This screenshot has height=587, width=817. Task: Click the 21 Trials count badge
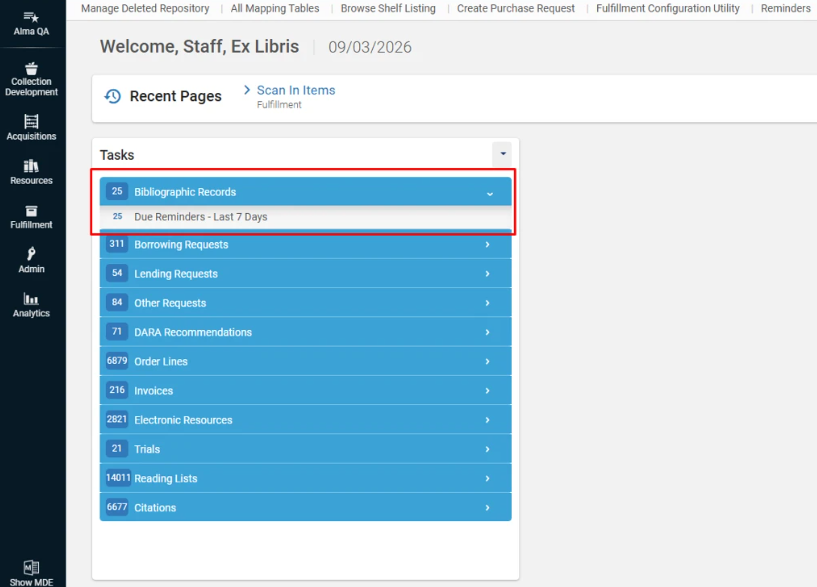click(x=117, y=448)
